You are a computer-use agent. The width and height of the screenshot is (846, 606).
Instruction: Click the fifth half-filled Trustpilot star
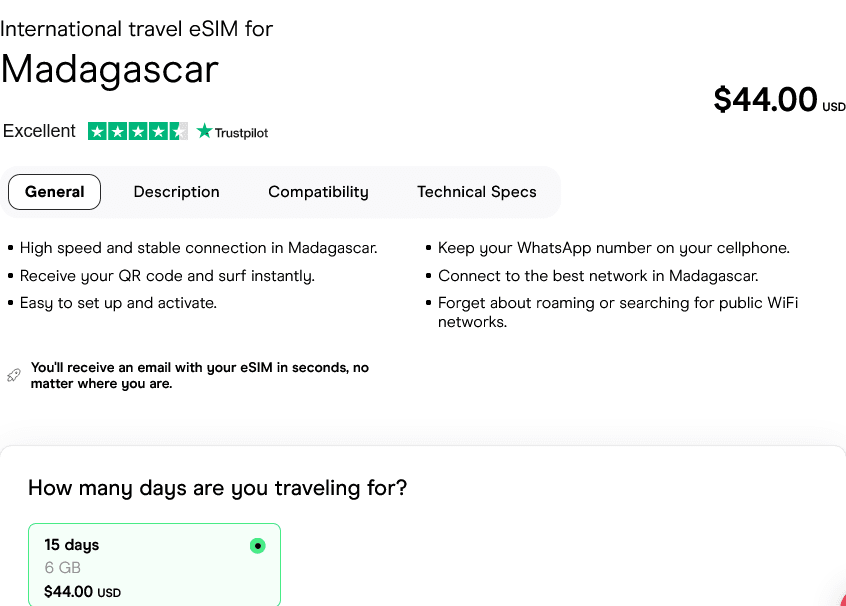tap(178, 131)
